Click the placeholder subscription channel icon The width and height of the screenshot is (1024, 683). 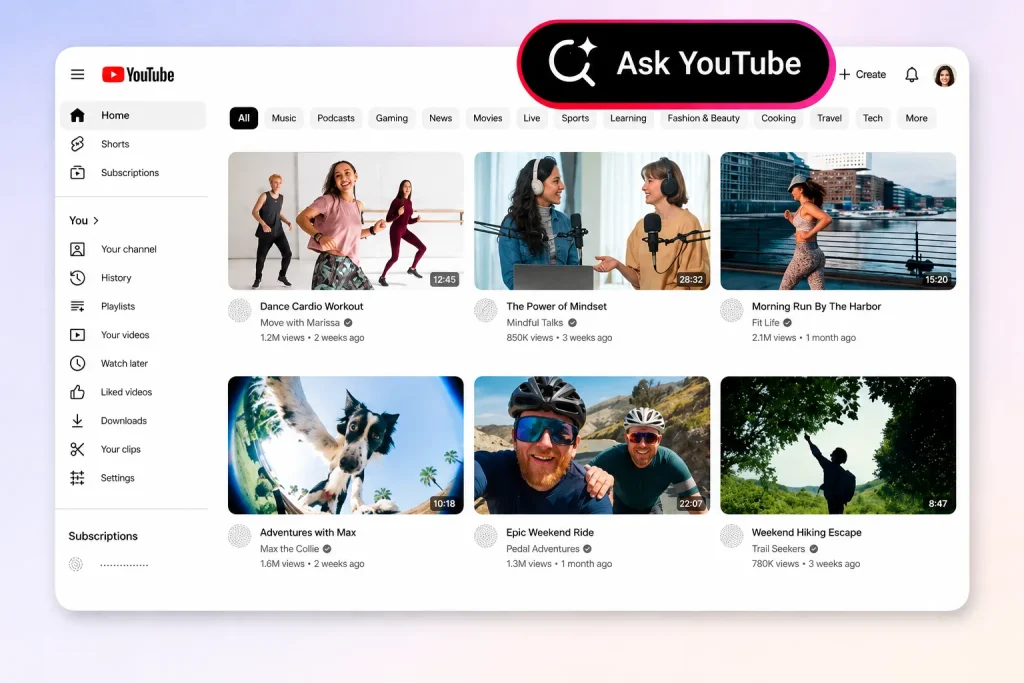[76, 564]
